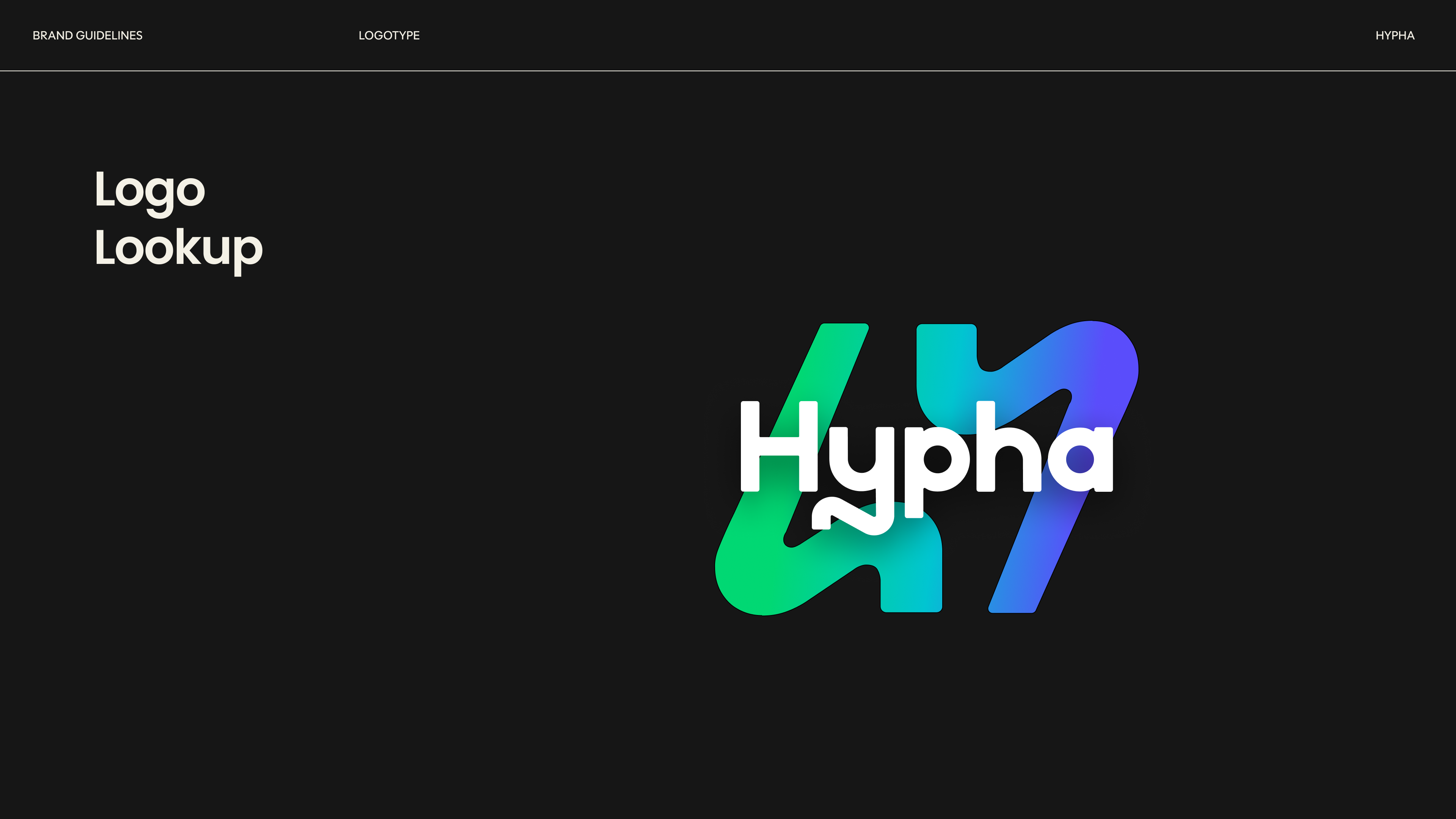Click the horizontal divider line under the header
This screenshot has height=819, width=1456.
pos(728,71)
